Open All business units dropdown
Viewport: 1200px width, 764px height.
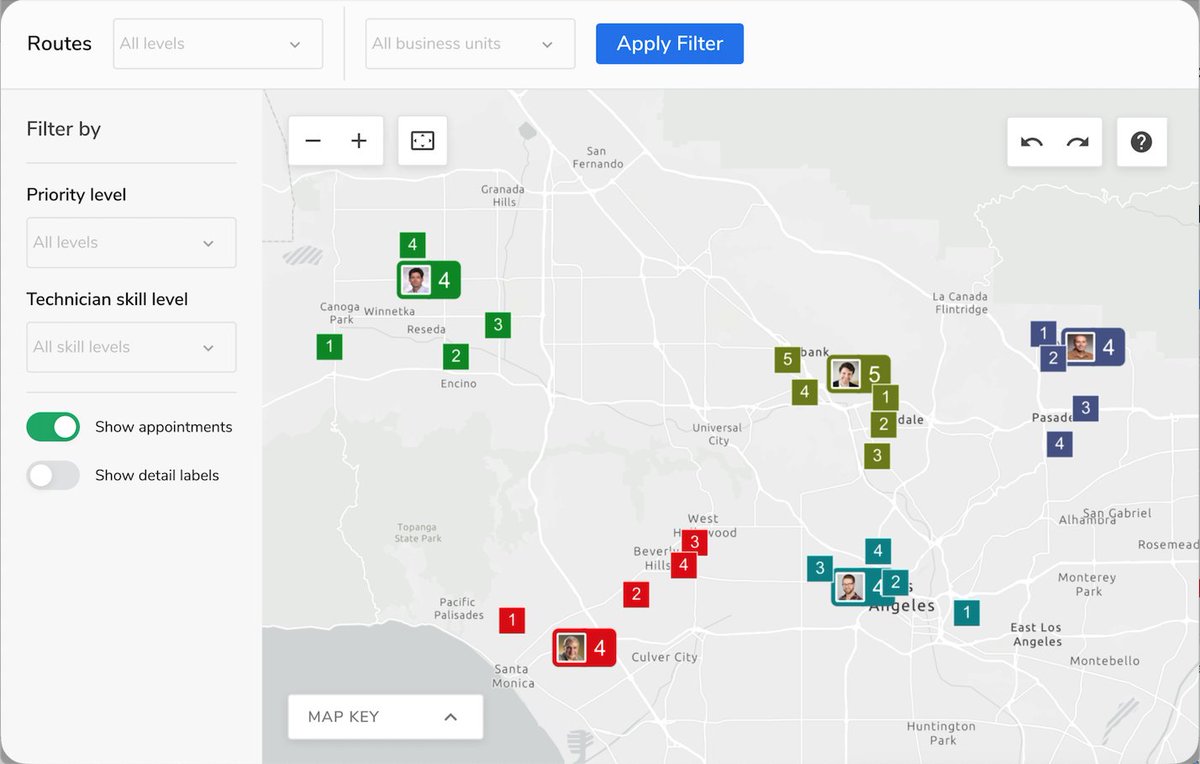point(470,44)
